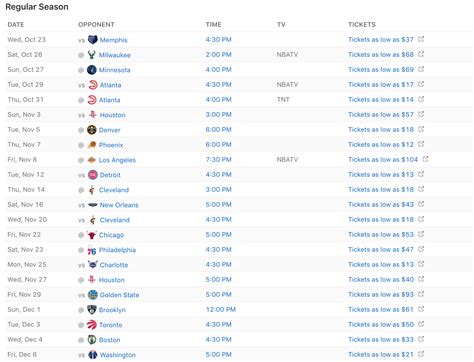474x362 pixels.
Task: Open Washington team page link
Action: pos(118,355)
